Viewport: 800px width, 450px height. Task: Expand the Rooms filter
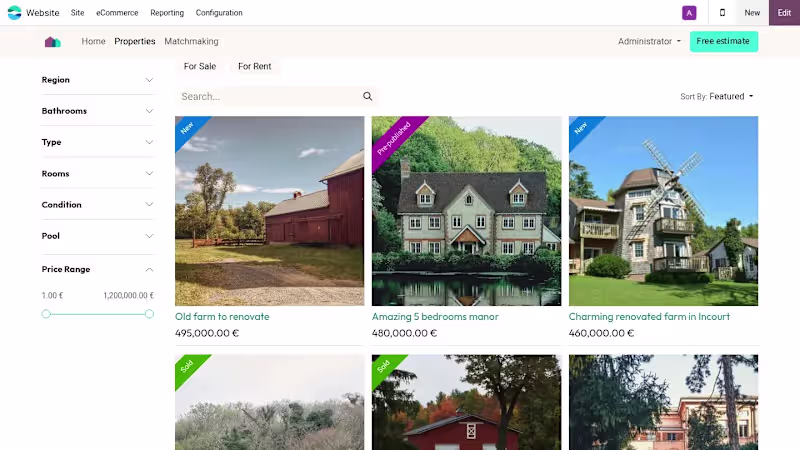coord(97,173)
